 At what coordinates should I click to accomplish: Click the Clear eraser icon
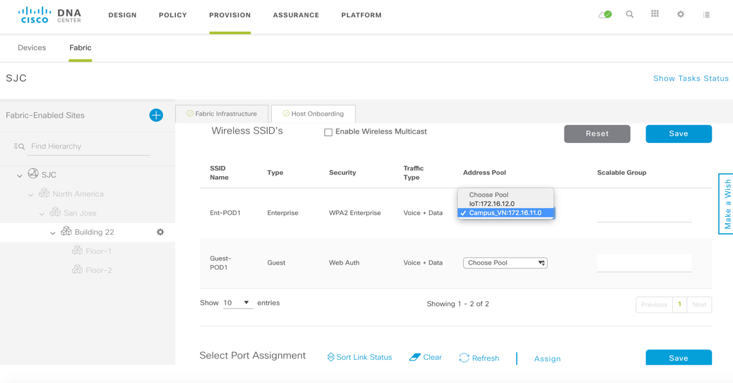click(x=415, y=357)
